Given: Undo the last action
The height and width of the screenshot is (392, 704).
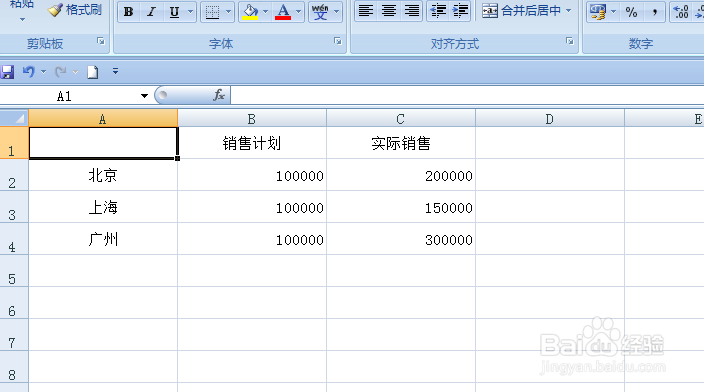Looking at the screenshot, I should point(29,72).
